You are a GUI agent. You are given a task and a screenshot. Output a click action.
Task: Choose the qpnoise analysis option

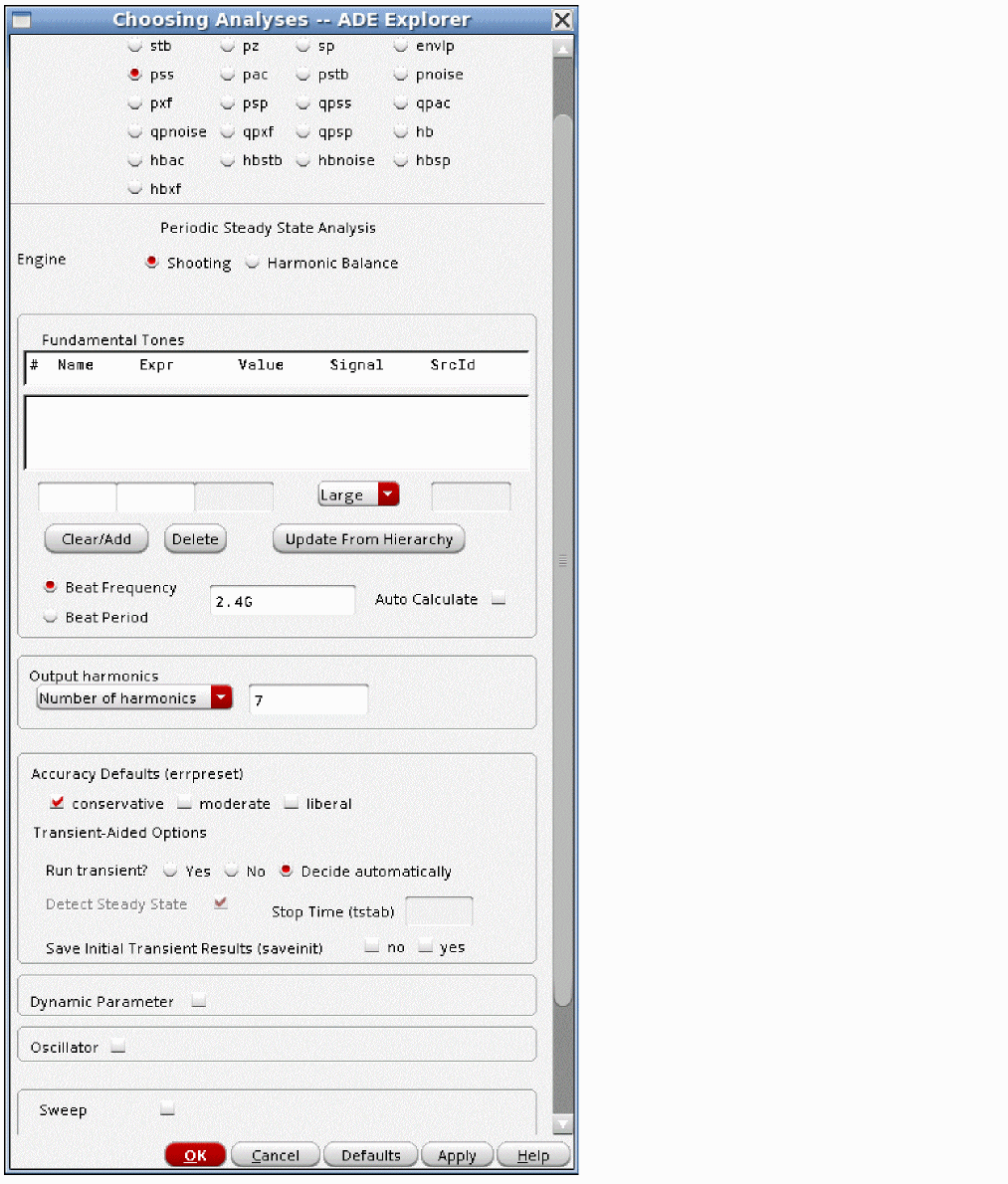coord(135,131)
